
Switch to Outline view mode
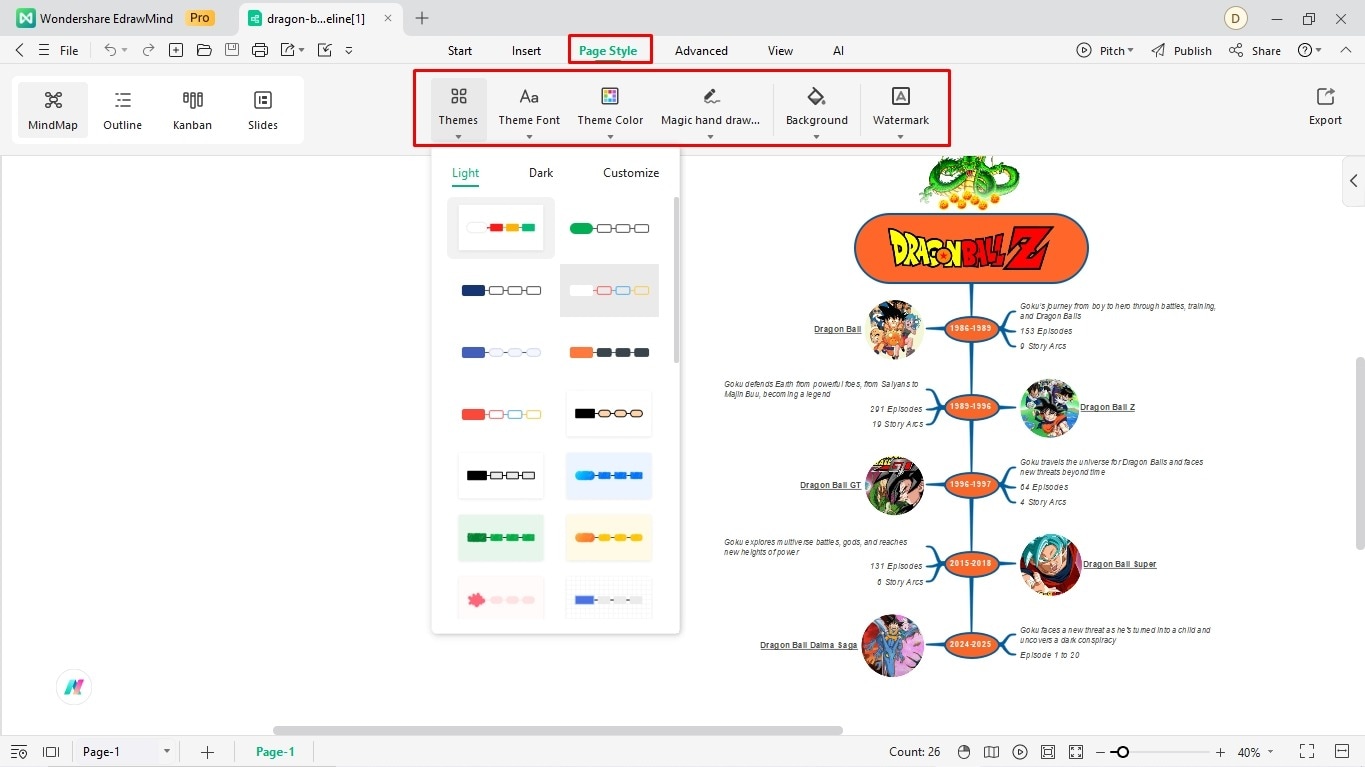pos(122,110)
